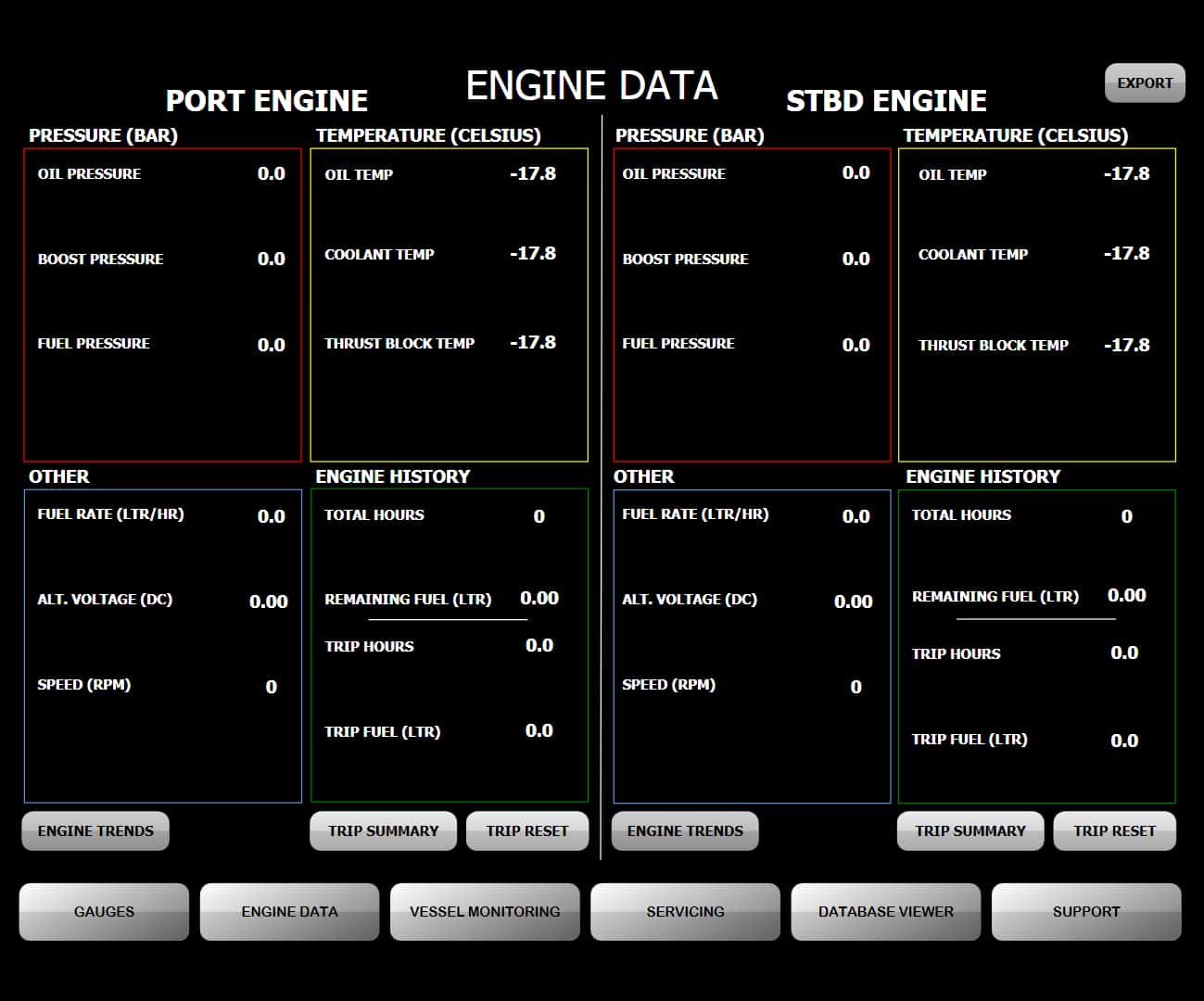
Task: Open ENGINE TRENDS for the port engine
Action: tap(95, 830)
